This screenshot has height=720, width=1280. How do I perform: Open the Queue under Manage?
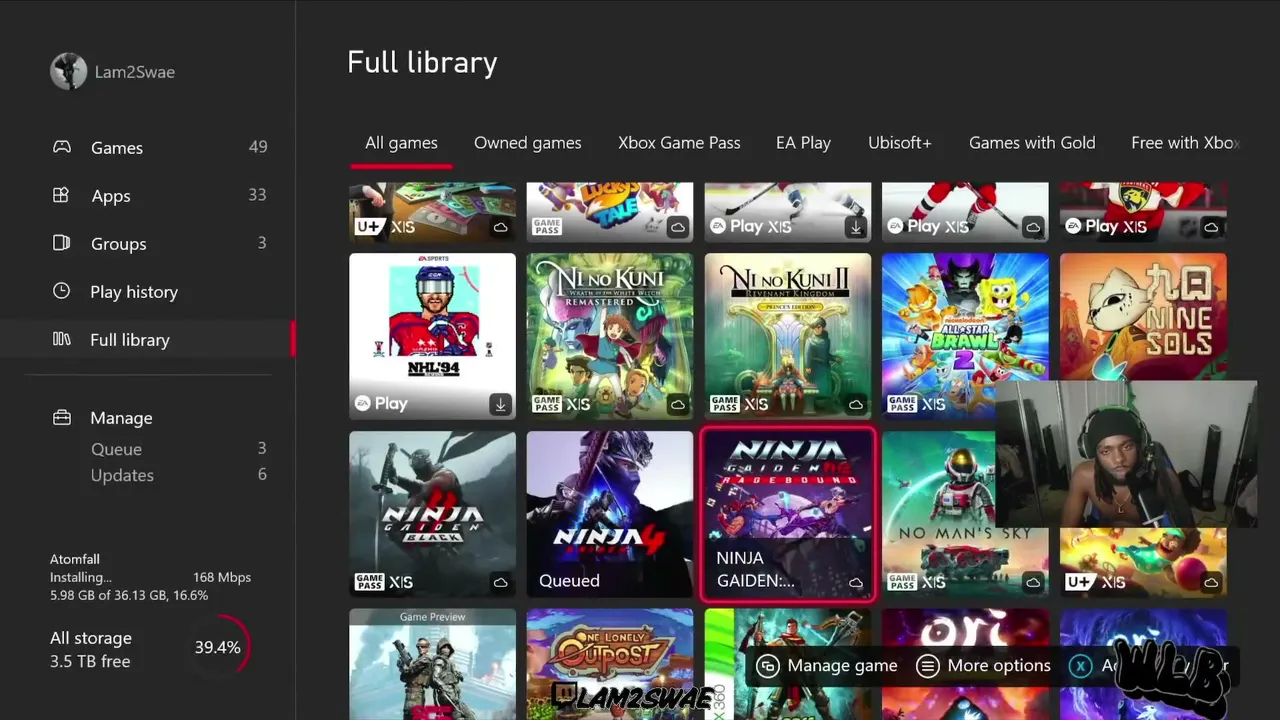116,449
